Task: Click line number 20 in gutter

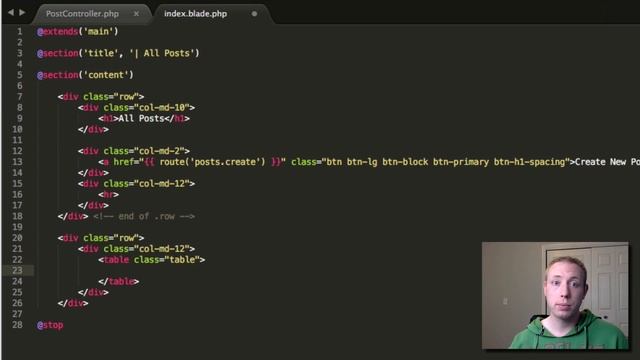Action: click(x=17, y=238)
